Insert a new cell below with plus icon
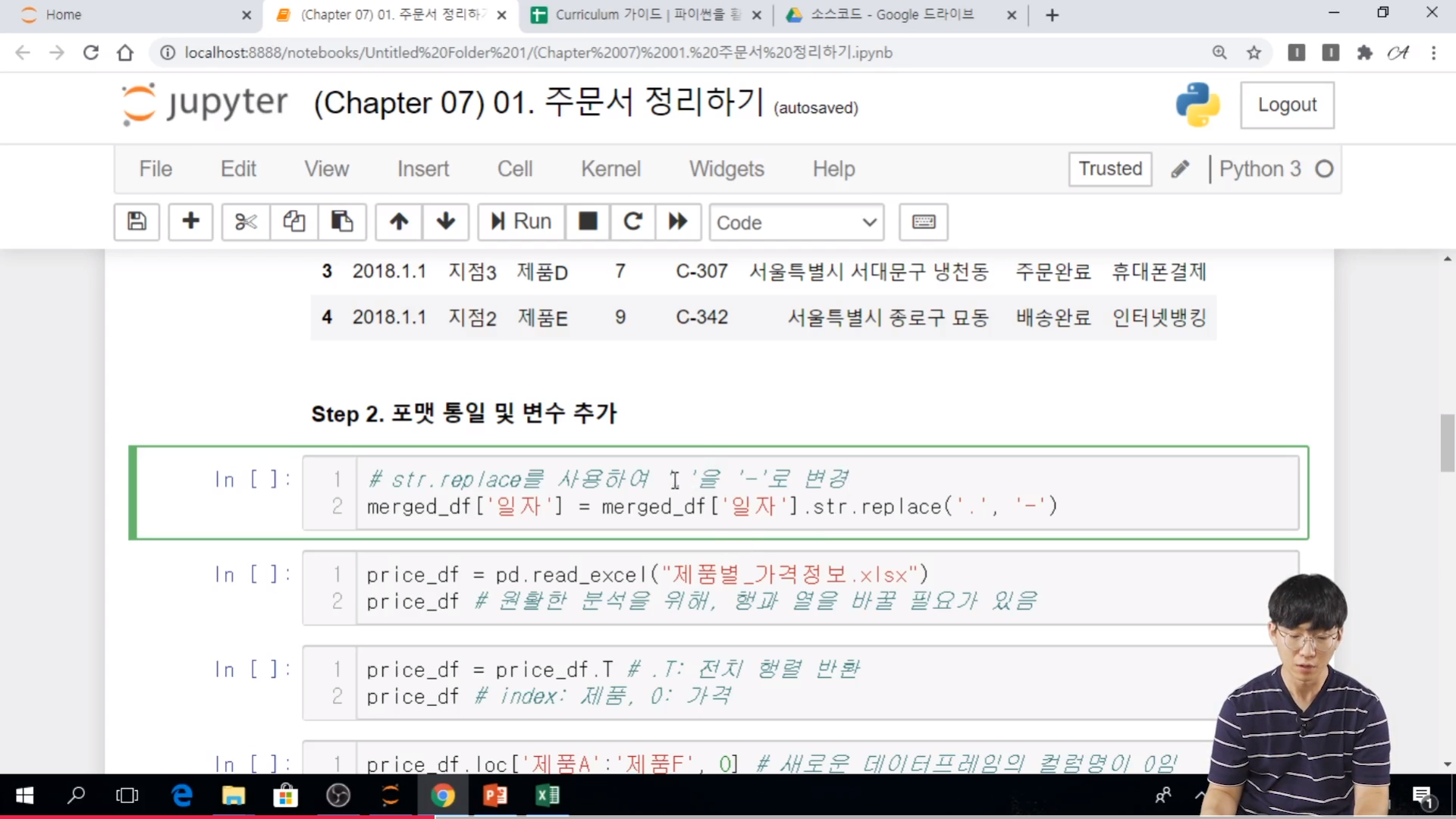 [x=190, y=221]
